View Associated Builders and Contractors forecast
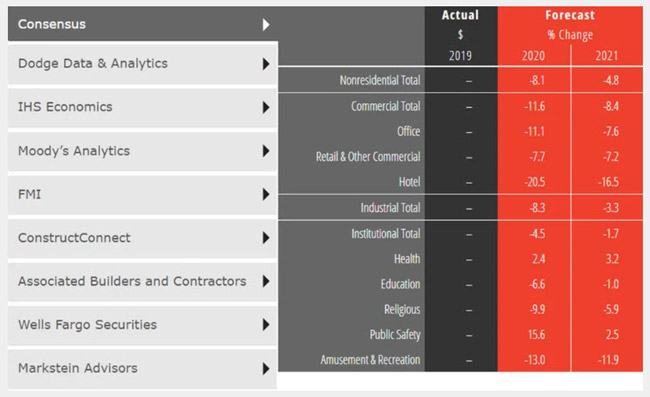The image size is (650, 397). point(143,281)
